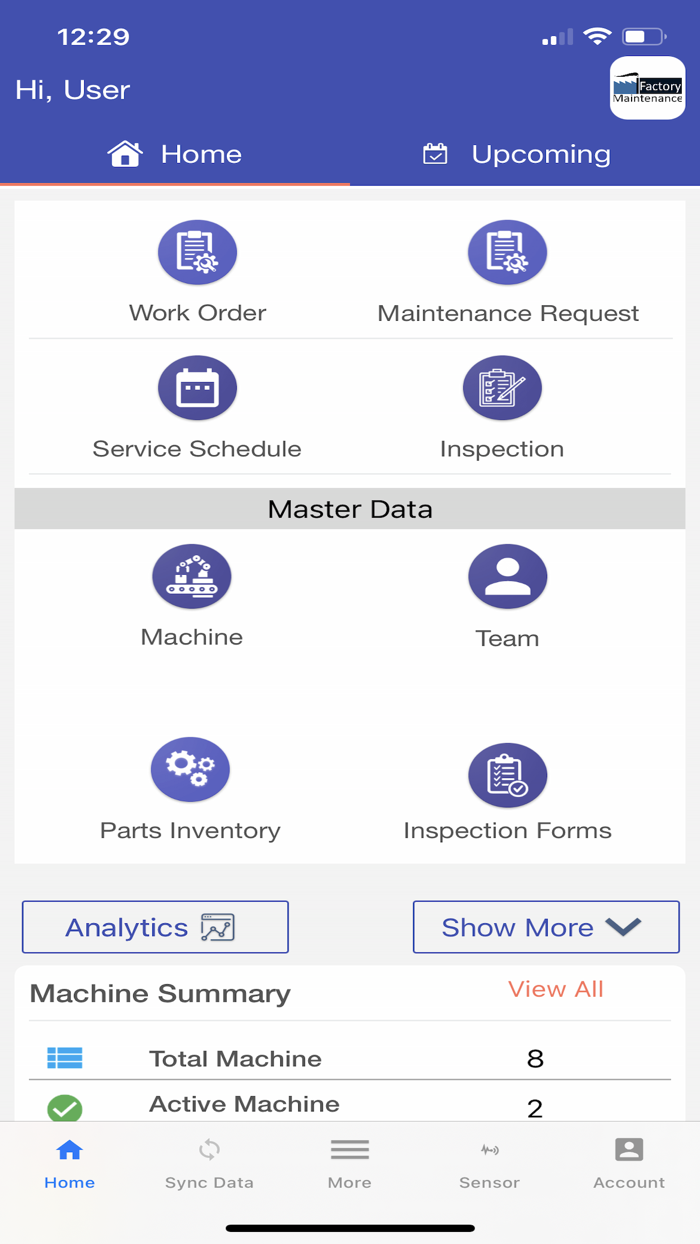This screenshot has width=700, height=1244.
Task: Open the More menu
Action: (x=349, y=1163)
